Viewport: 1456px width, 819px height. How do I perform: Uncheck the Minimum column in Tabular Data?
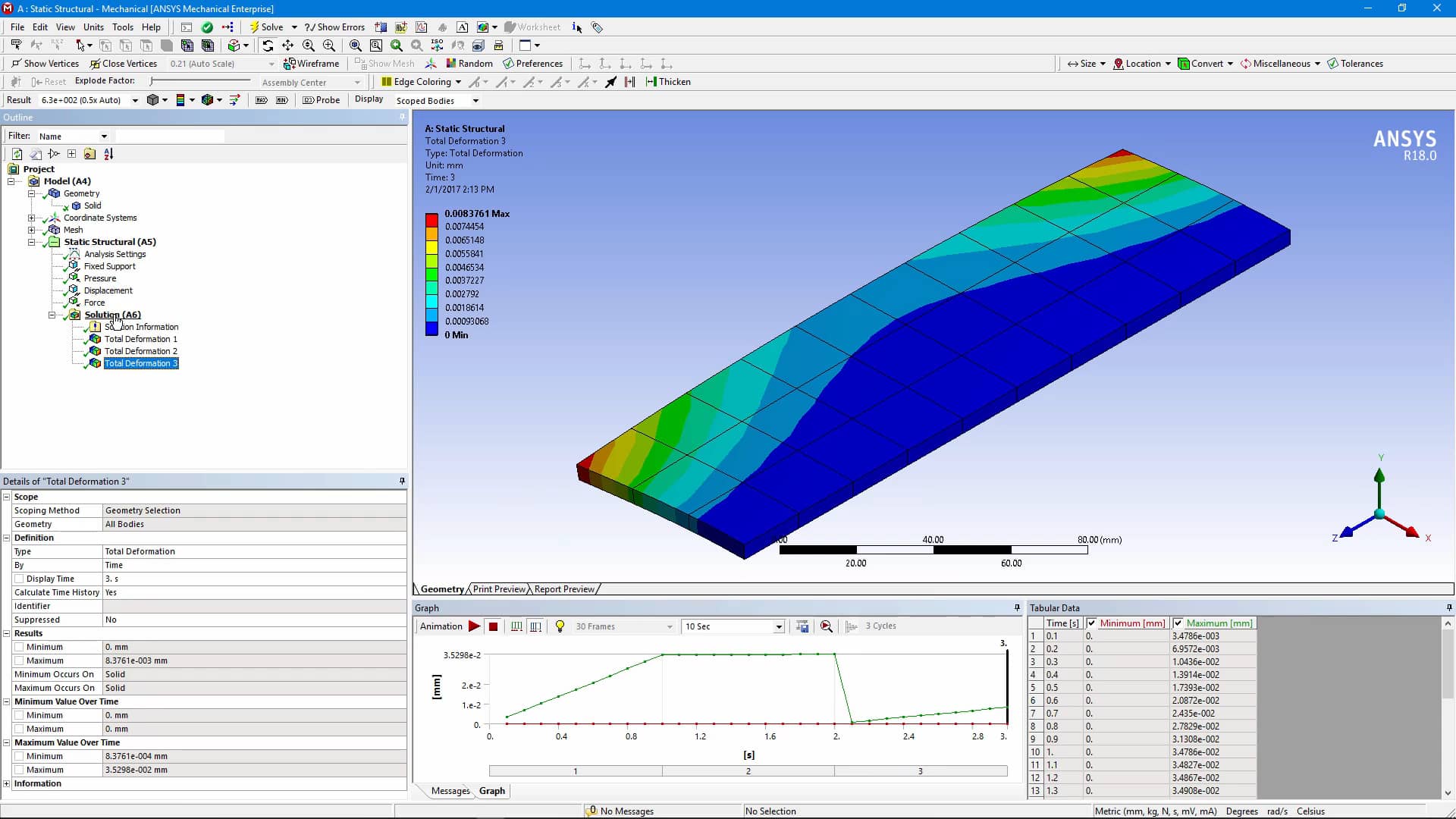click(x=1092, y=623)
